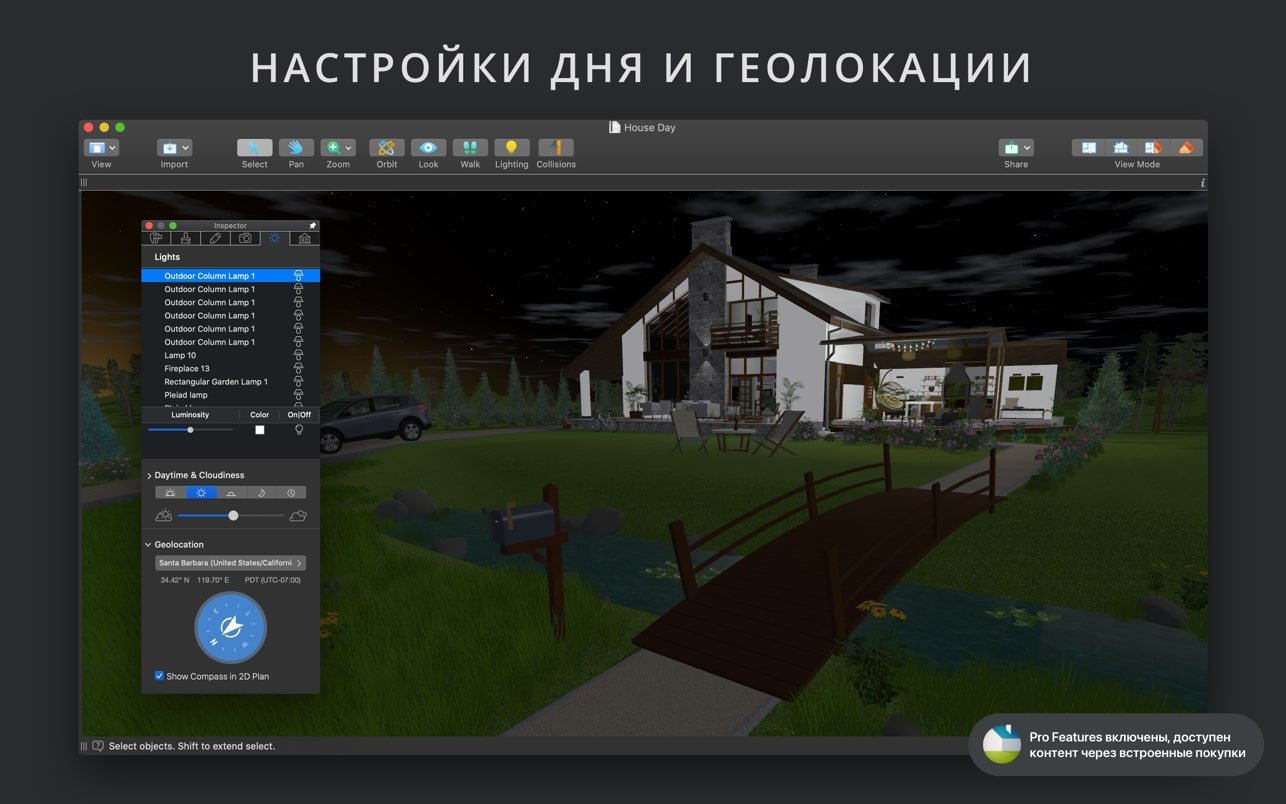The image size is (1286, 804).
Task: Switch time of day to night moon icon
Action: coord(260,493)
